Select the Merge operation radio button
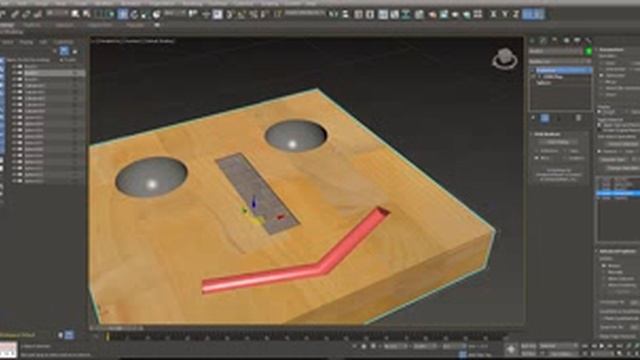This screenshot has width=640, height=360. coord(602,82)
